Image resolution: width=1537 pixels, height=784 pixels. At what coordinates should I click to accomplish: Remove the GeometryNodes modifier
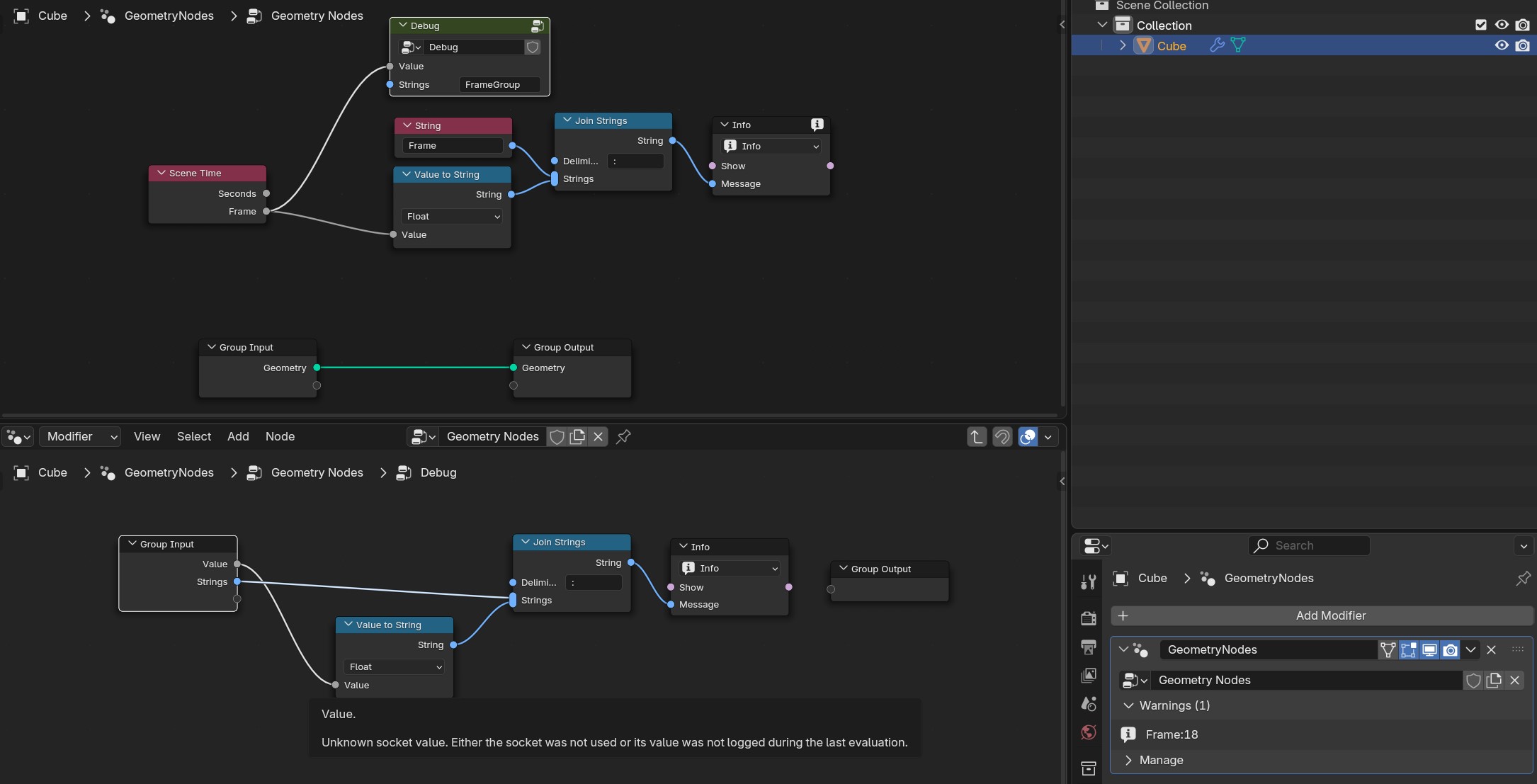pyautogui.click(x=1491, y=649)
